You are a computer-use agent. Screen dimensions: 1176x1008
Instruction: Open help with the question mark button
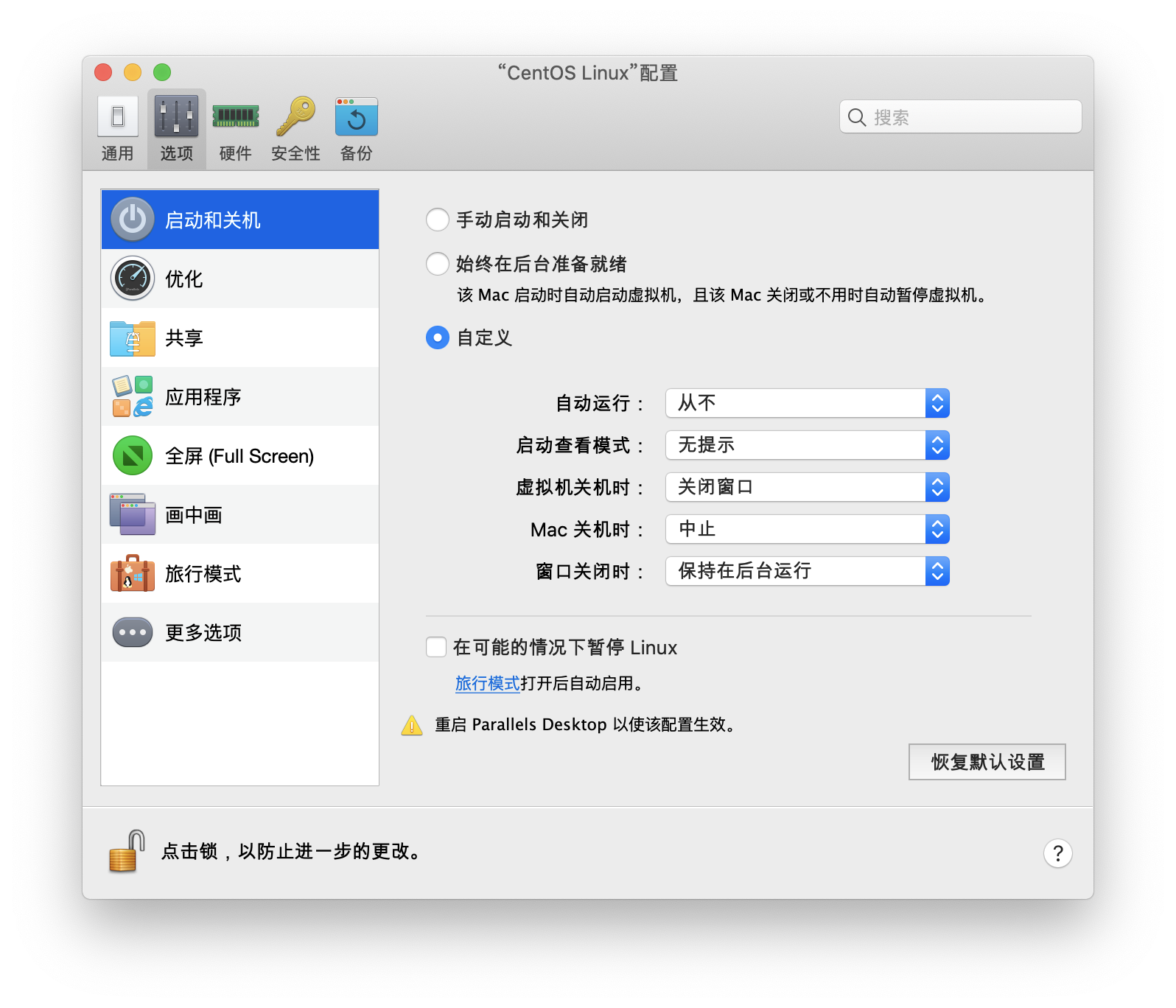click(1058, 853)
